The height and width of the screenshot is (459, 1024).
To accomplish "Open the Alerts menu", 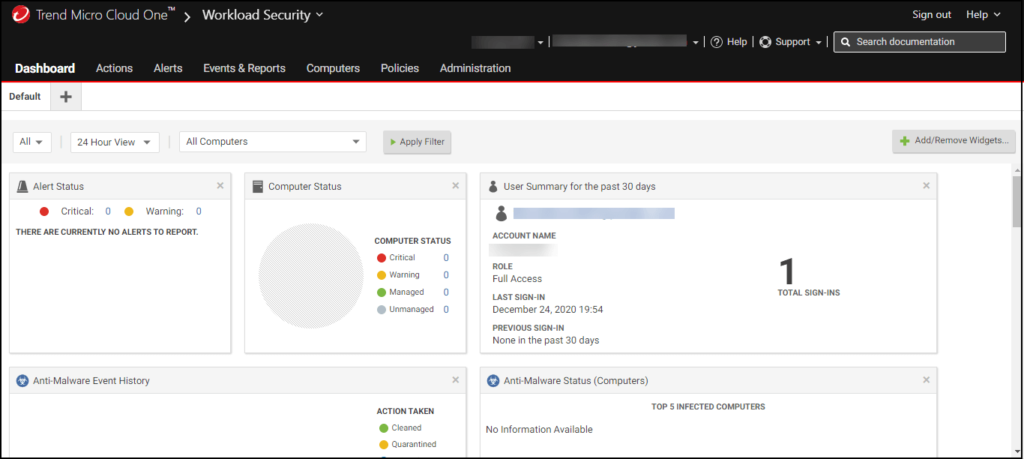I will point(168,68).
